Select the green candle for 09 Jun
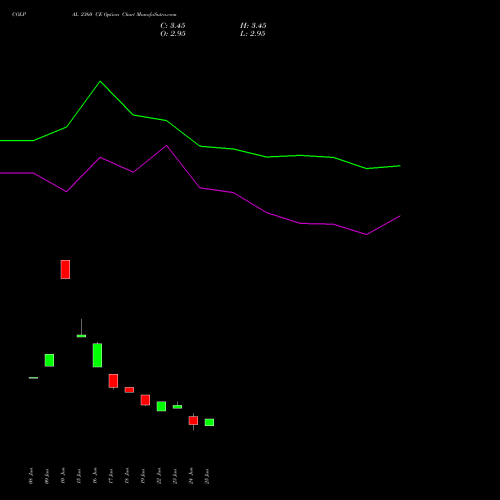This screenshot has width=500, height=500. coord(49,360)
